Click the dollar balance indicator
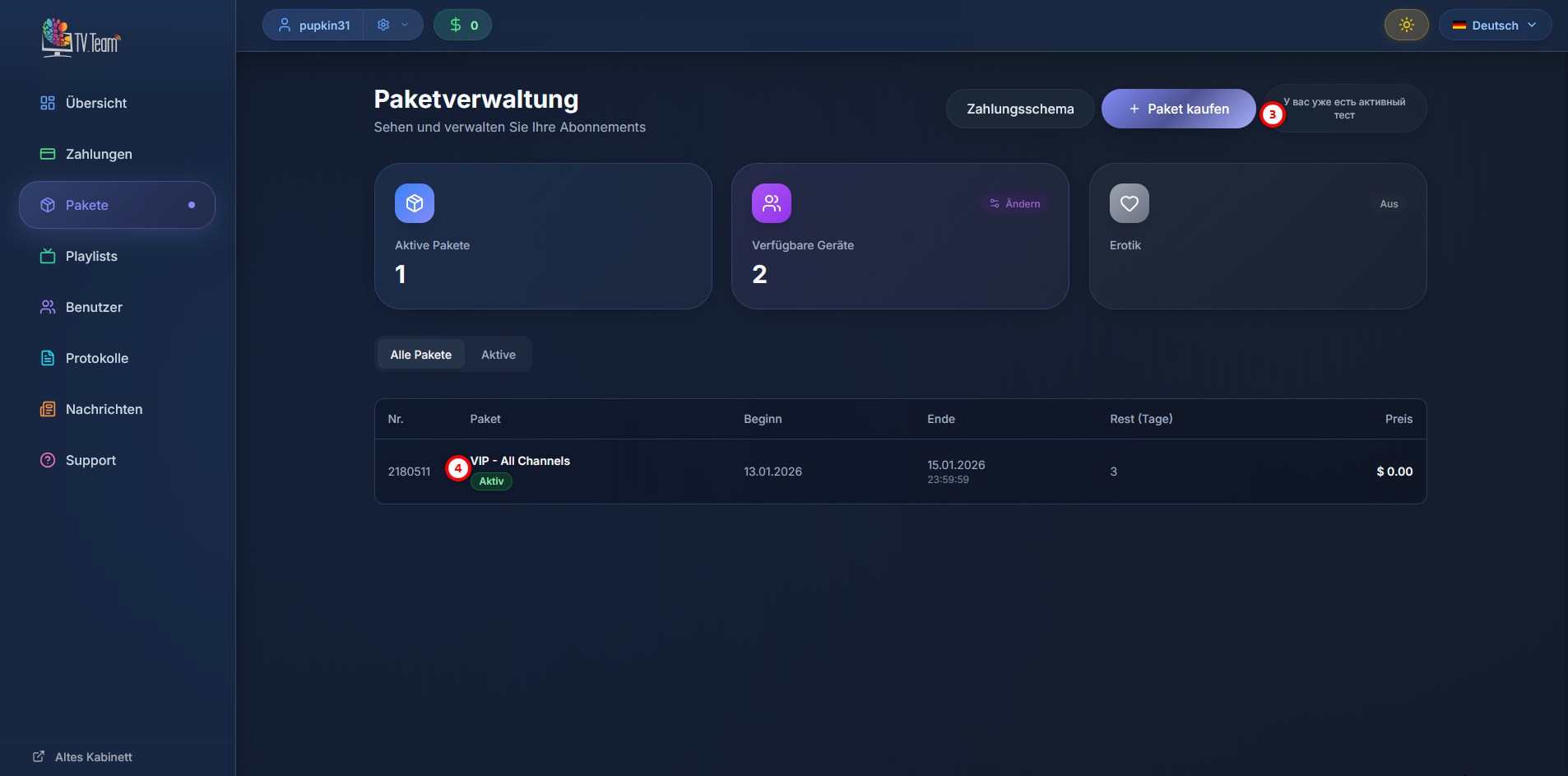This screenshot has height=776, width=1568. coord(462,25)
